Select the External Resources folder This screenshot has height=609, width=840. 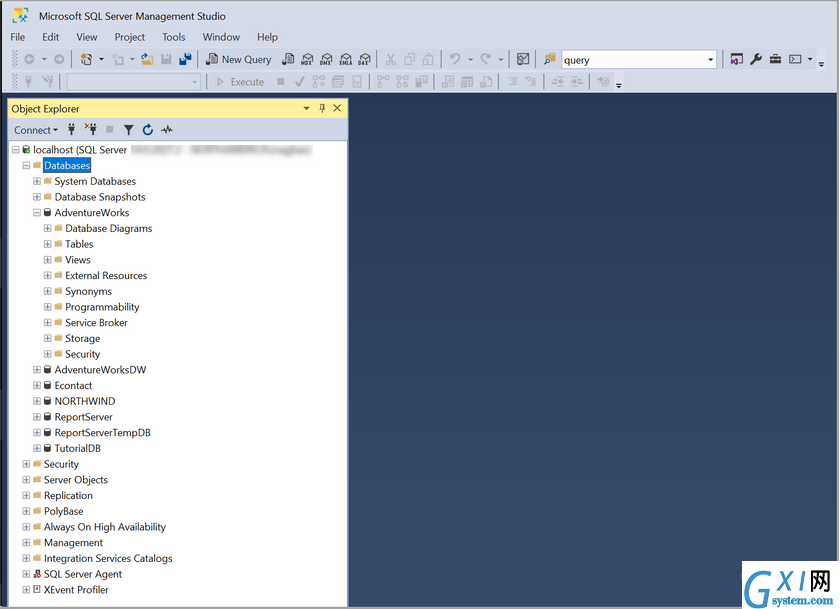click(106, 275)
